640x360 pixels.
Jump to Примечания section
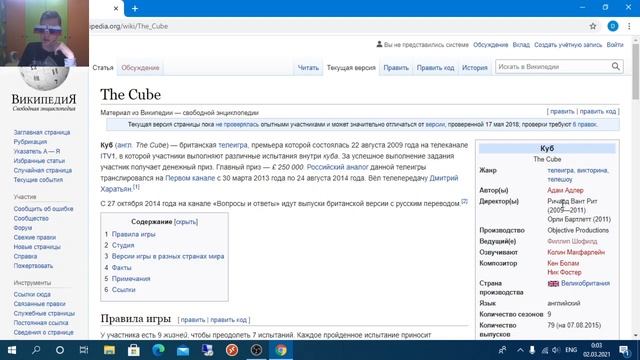pos(131,279)
